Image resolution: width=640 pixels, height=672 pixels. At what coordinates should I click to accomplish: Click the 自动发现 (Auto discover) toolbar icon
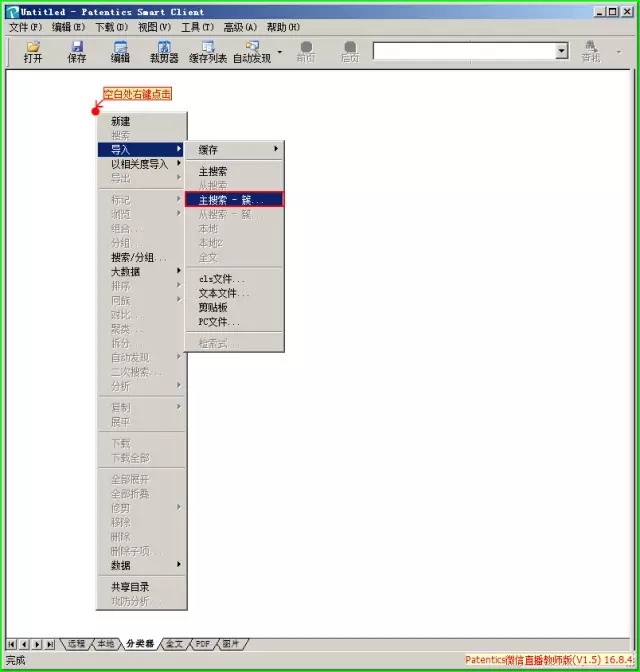(252, 51)
